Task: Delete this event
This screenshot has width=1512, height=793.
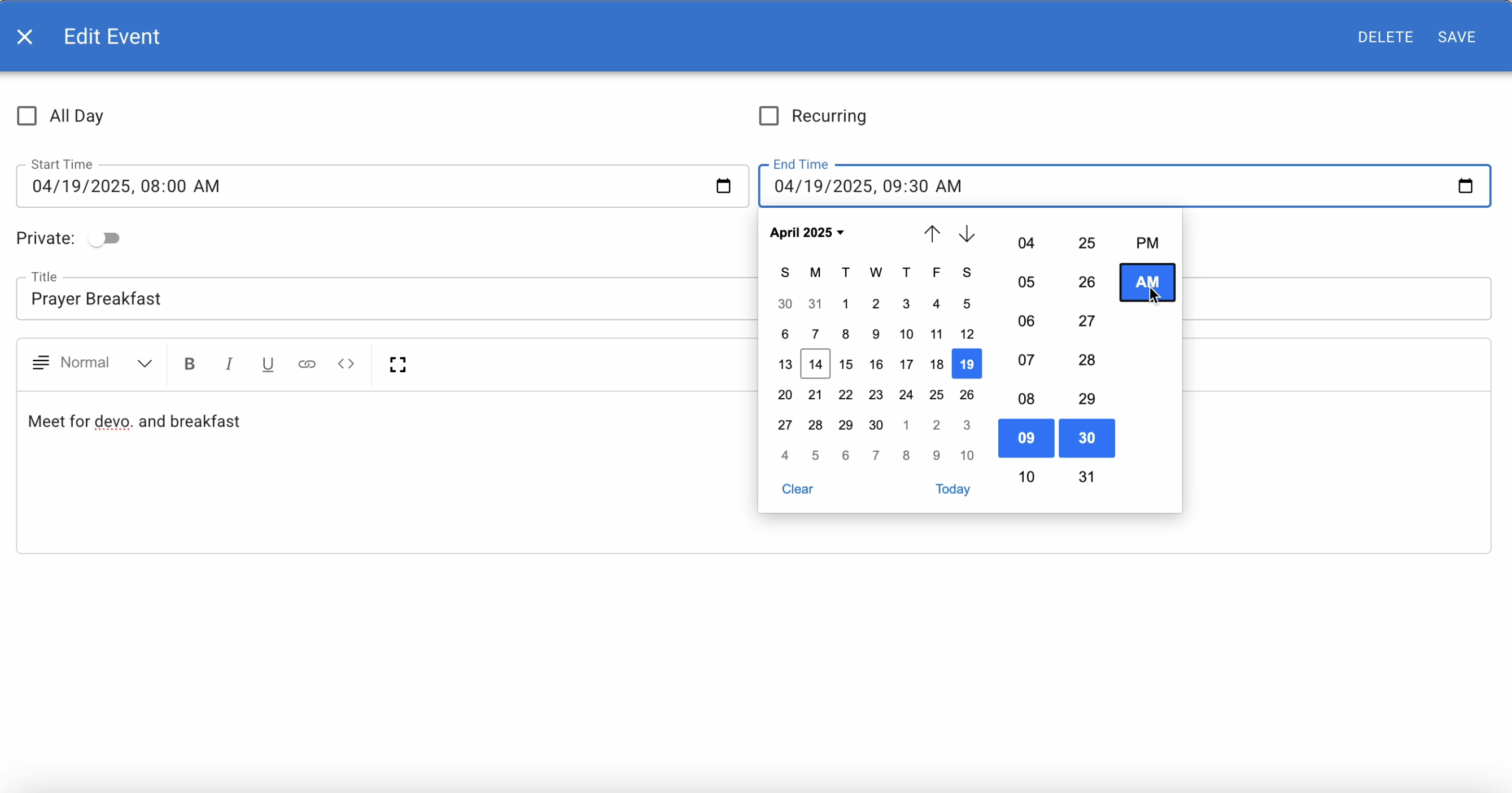Action: click(1385, 37)
